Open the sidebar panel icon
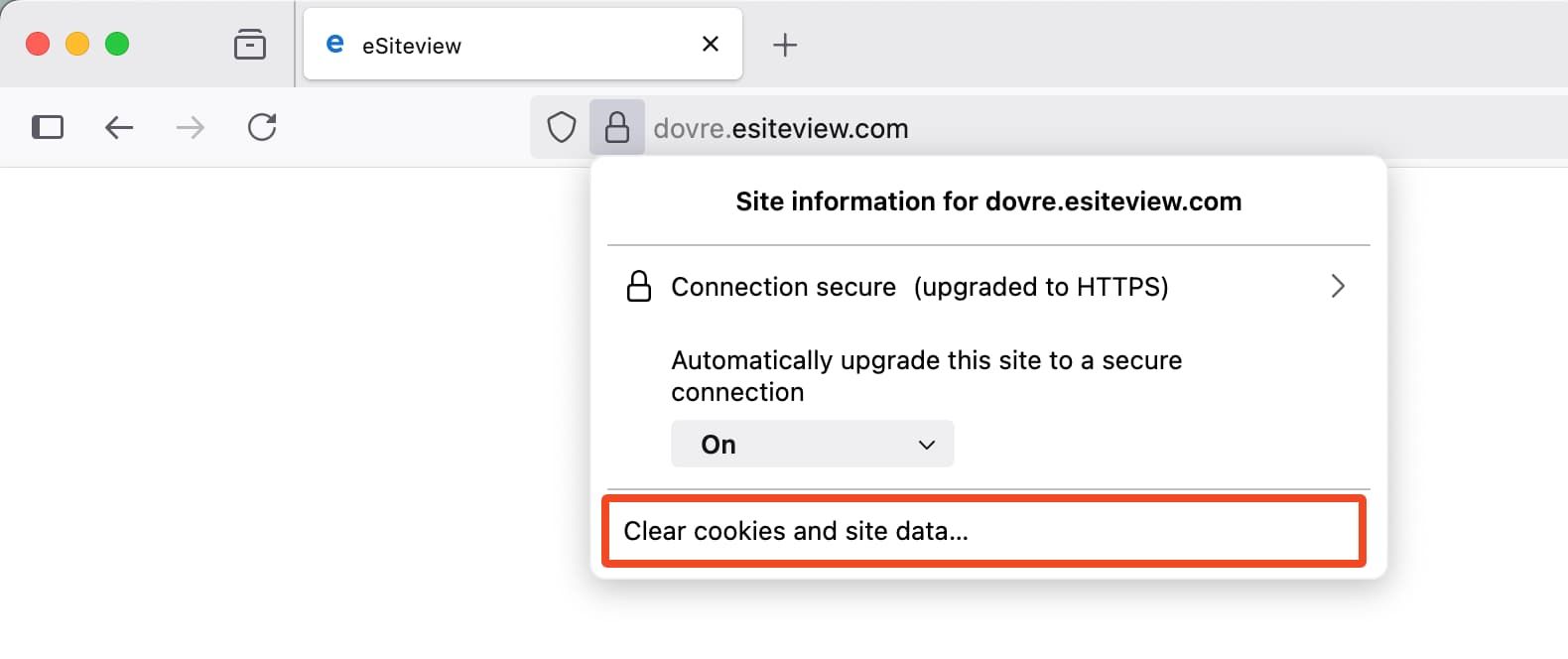 (47, 127)
